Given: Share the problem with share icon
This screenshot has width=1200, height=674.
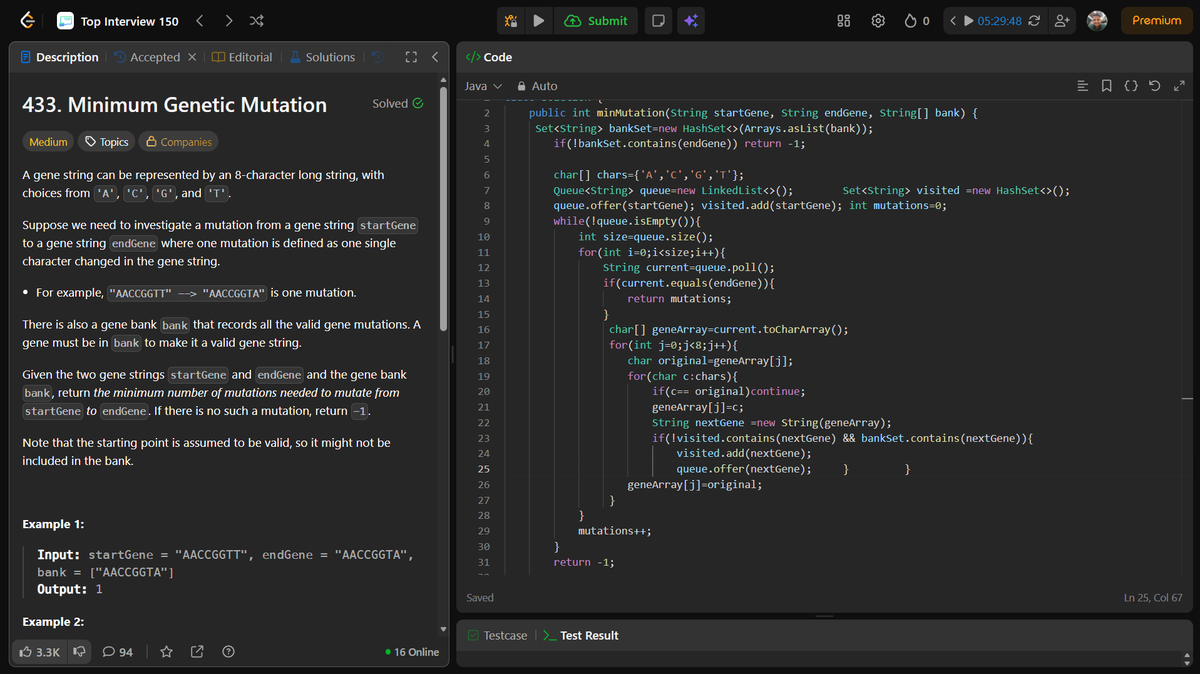Looking at the screenshot, I should [197, 652].
